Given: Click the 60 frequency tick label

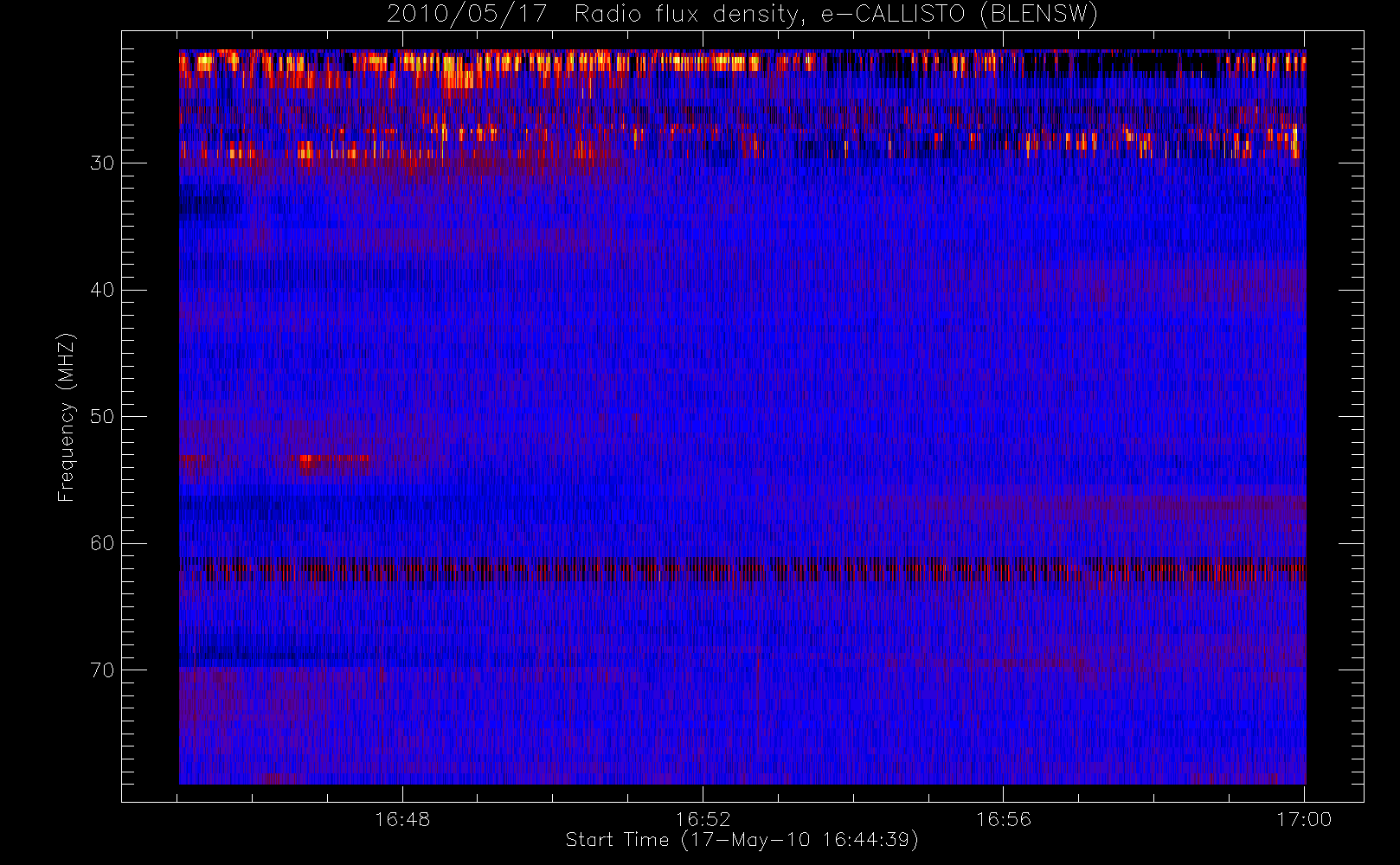Looking at the screenshot, I should [x=102, y=543].
